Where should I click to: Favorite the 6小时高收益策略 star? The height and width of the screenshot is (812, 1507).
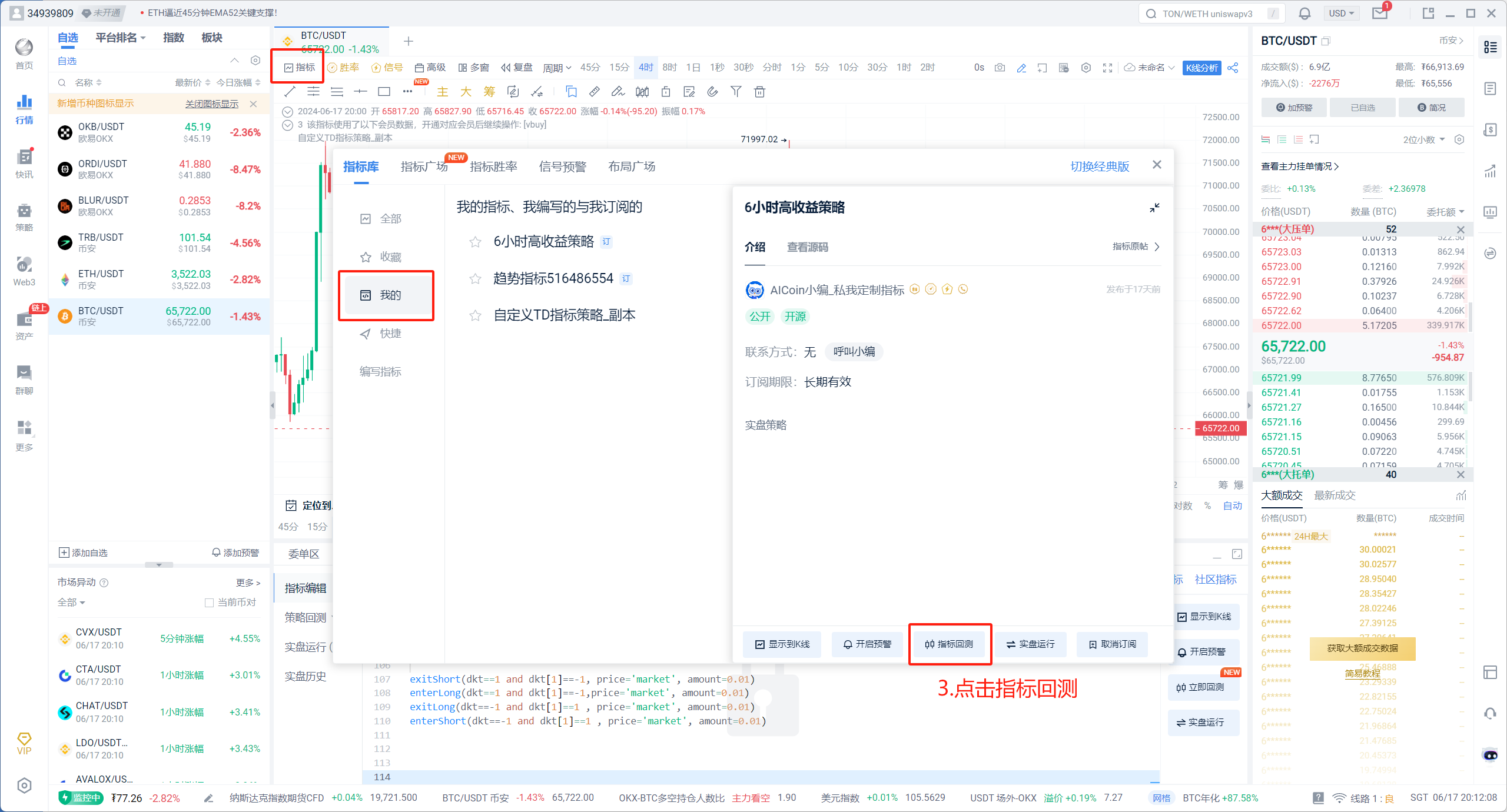[475, 242]
